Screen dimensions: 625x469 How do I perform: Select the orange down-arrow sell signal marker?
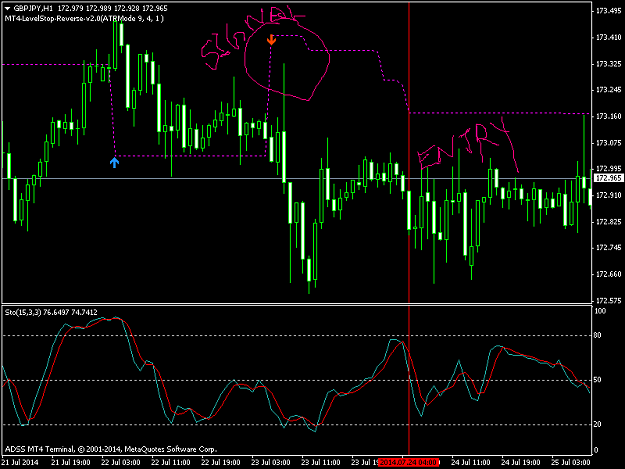click(271, 39)
